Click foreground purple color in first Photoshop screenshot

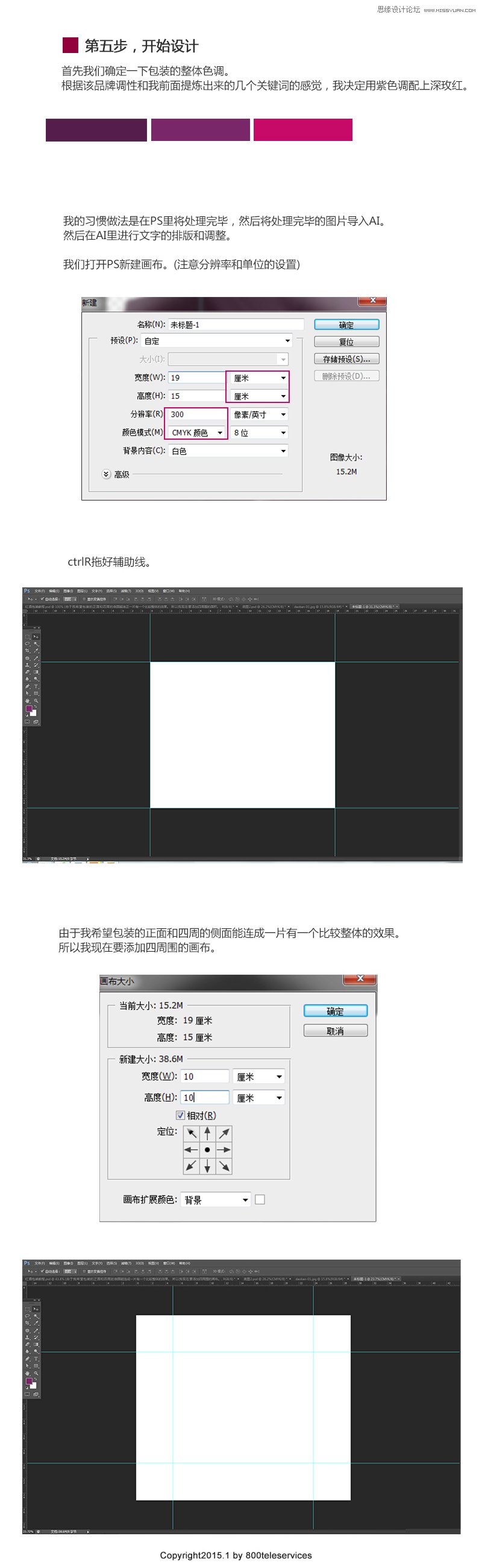[x=29, y=709]
